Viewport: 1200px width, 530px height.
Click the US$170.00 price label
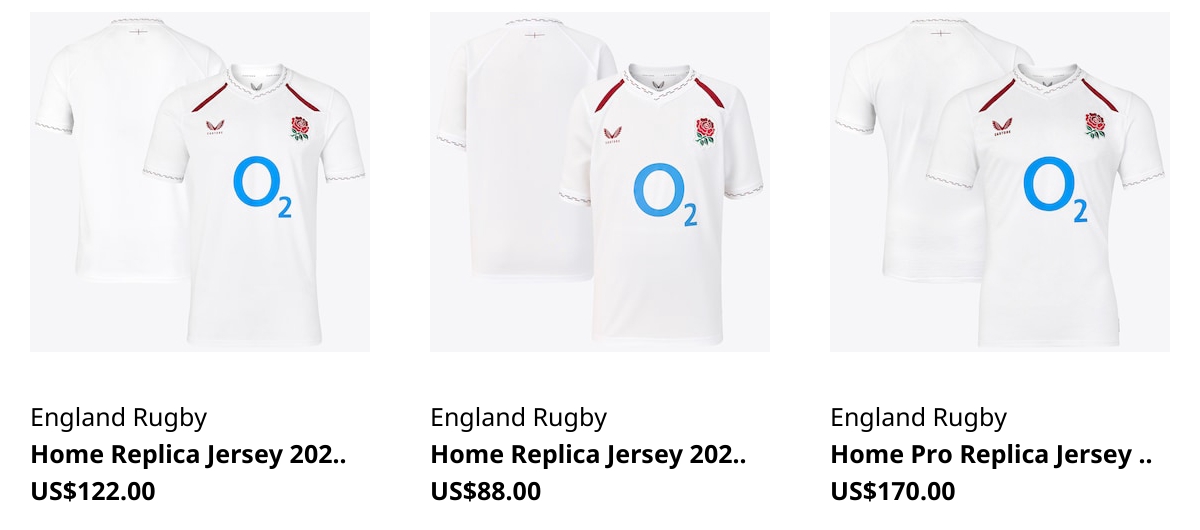tap(893, 492)
